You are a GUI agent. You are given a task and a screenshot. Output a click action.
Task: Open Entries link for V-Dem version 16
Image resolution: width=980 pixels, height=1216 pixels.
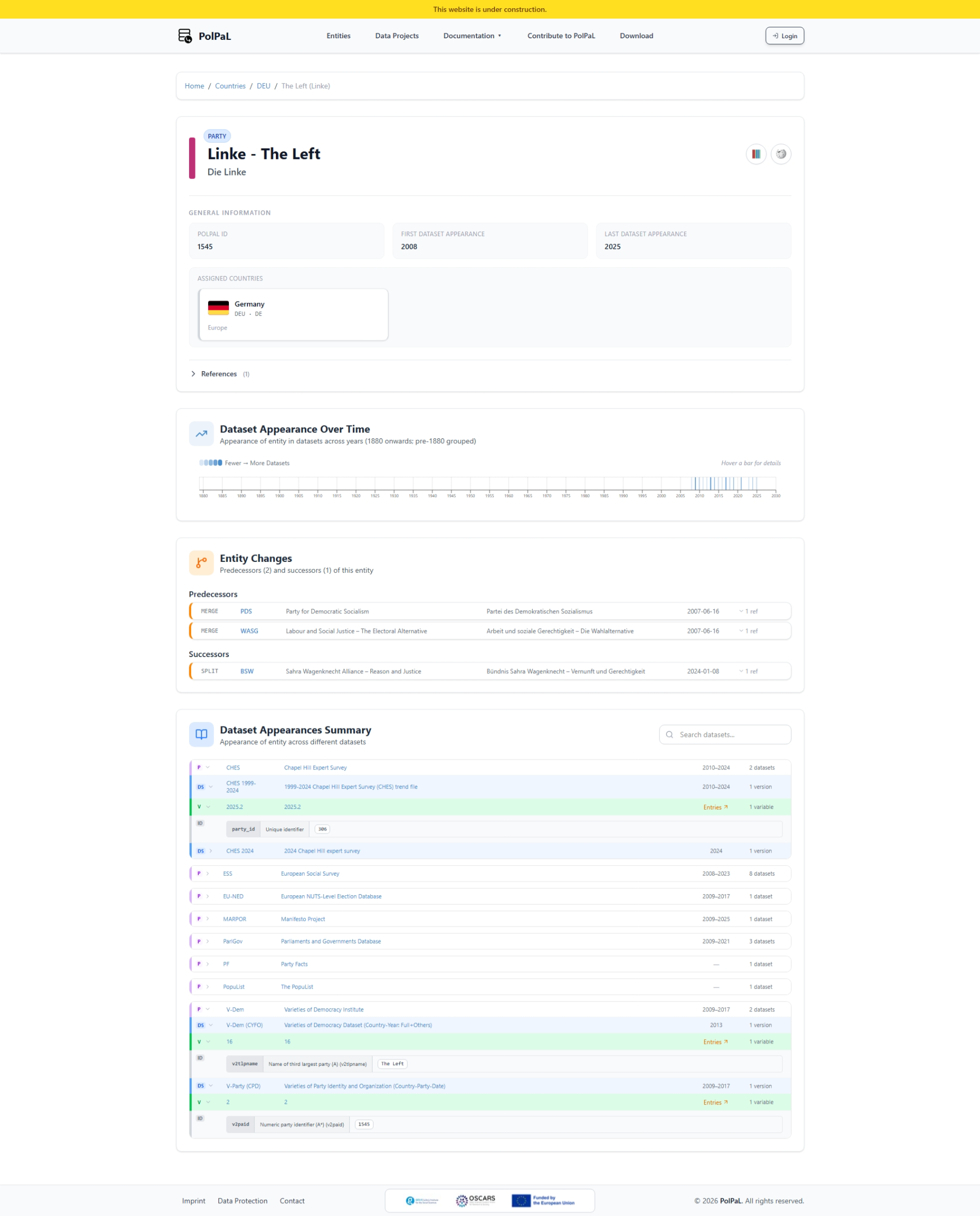click(x=716, y=1042)
